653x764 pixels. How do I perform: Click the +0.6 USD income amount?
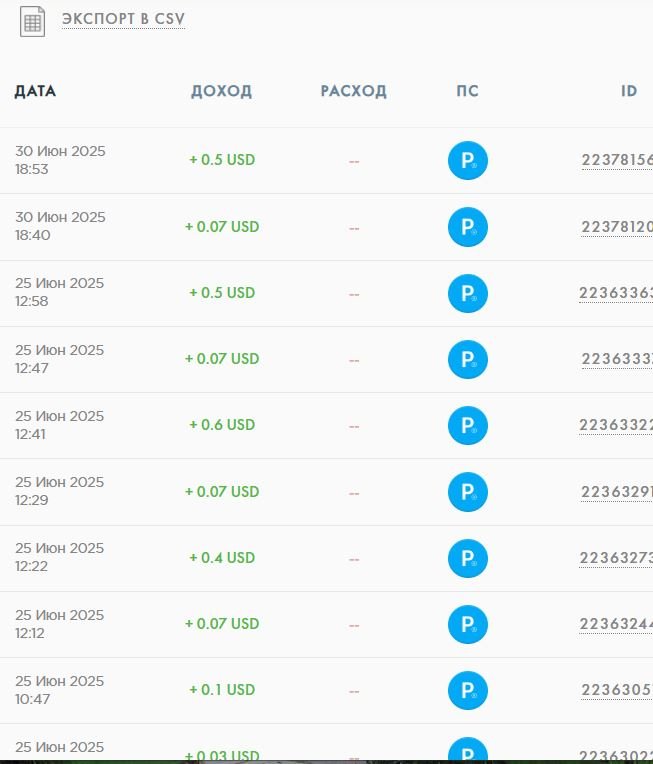[222, 425]
